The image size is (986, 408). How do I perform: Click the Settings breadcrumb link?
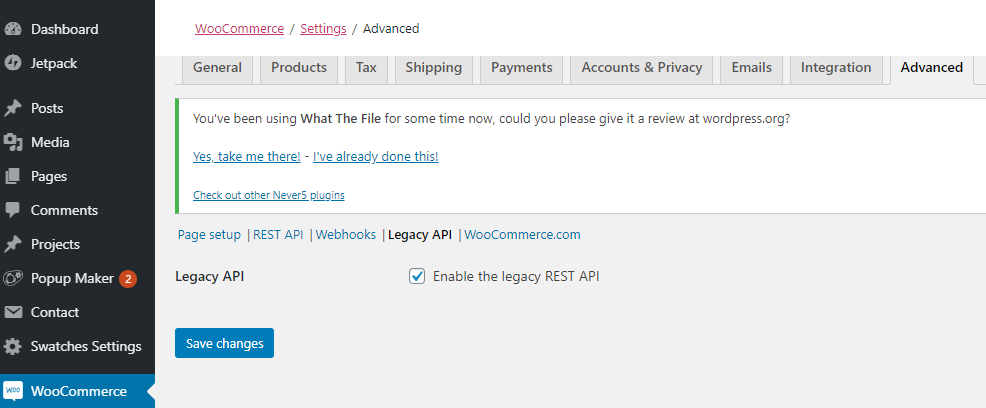pyautogui.click(x=323, y=29)
